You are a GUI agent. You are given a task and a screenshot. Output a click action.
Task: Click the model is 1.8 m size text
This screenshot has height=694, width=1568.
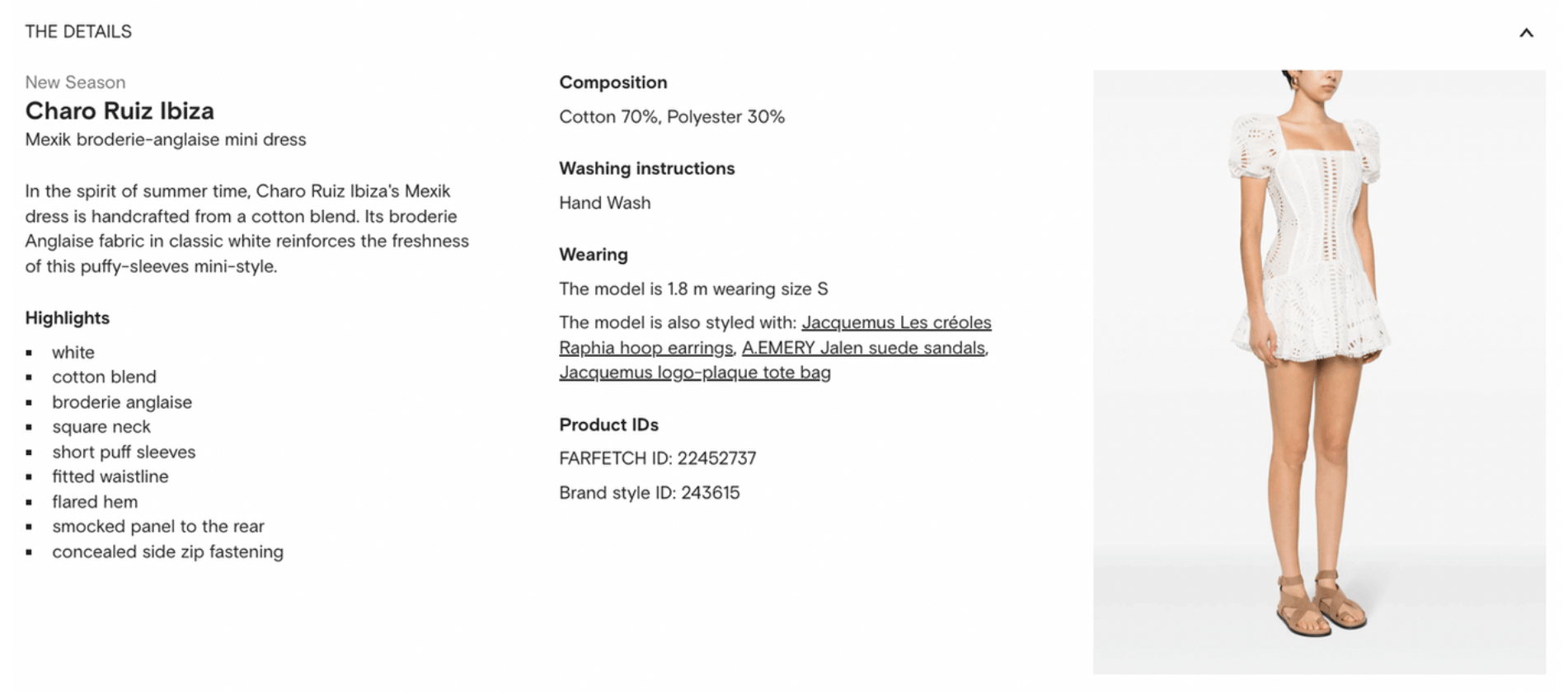tap(693, 289)
